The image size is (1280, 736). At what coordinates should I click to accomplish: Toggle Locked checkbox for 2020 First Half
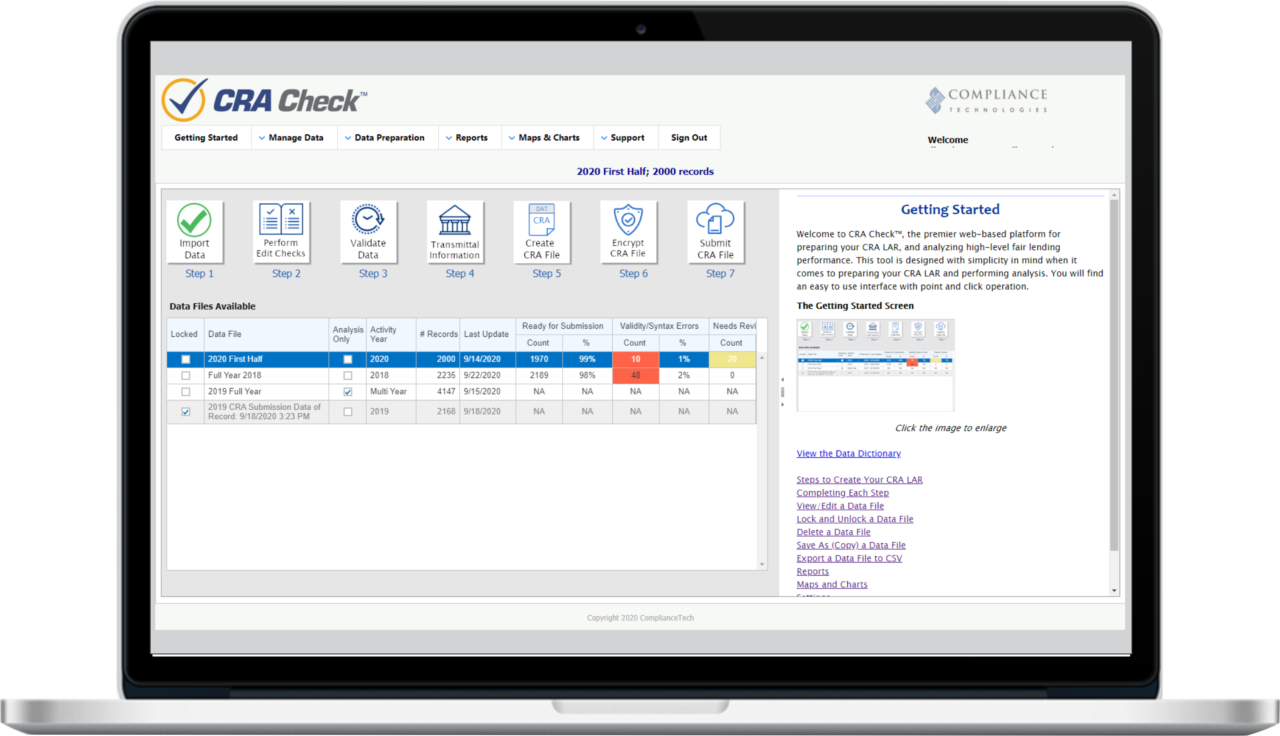pyautogui.click(x=185, y=359)
